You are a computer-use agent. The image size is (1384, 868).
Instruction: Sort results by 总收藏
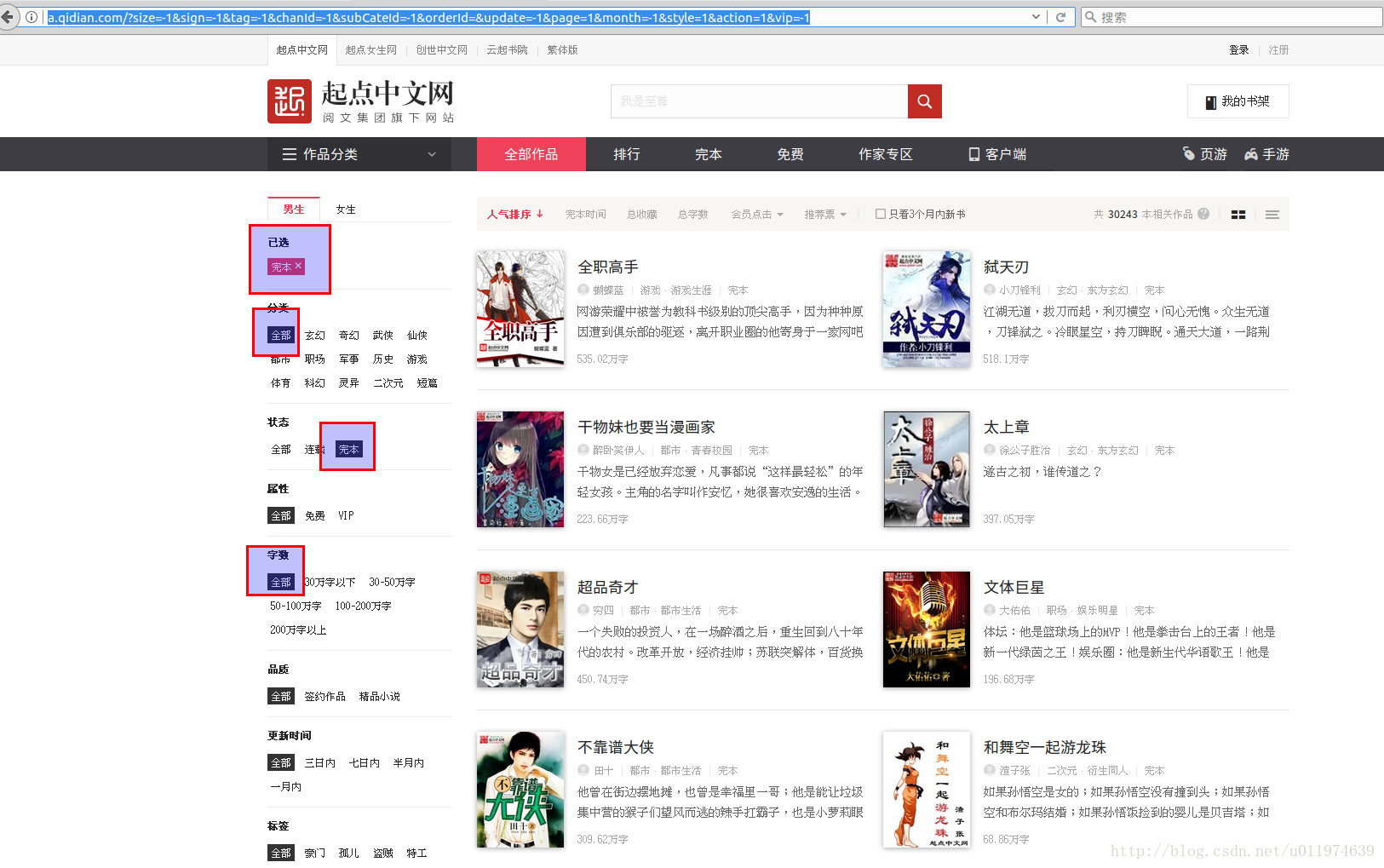[642, 215]
